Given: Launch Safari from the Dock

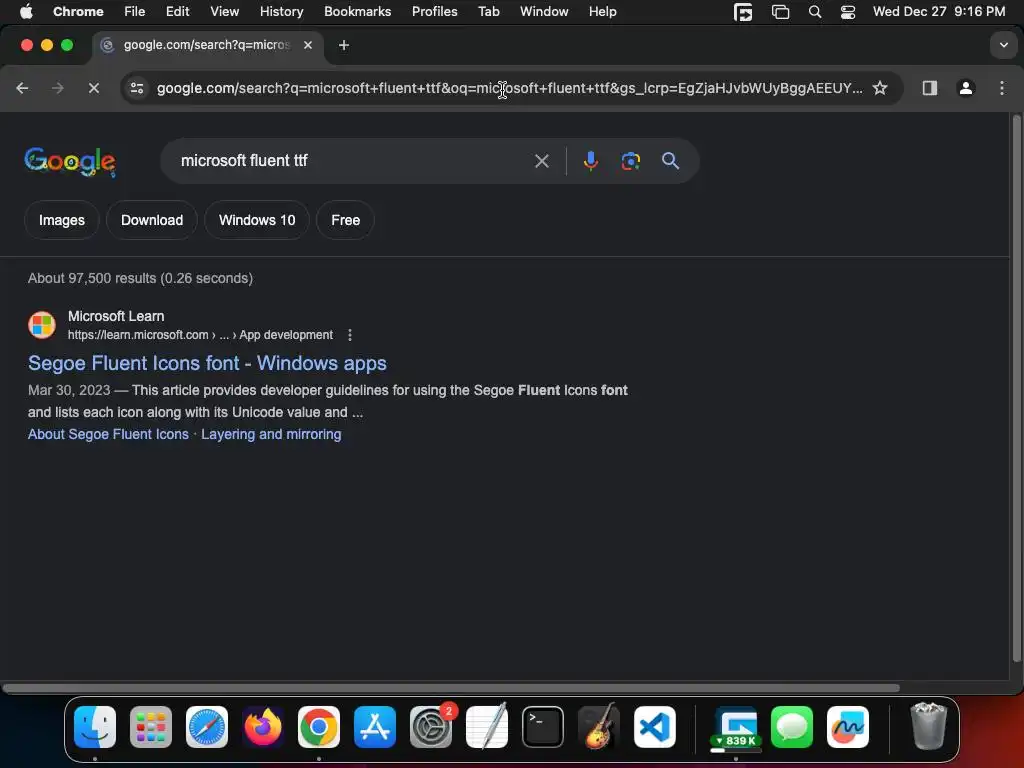Looking at the screenshot, I should tap(207, 727).
